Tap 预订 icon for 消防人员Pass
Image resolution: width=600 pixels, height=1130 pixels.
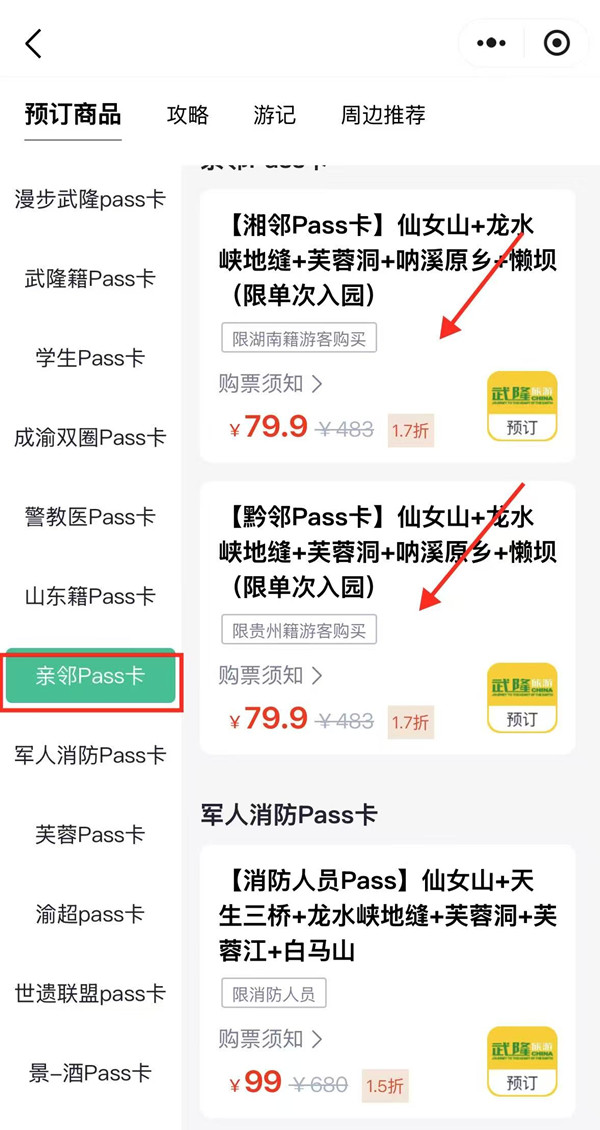coord(522,1062)
